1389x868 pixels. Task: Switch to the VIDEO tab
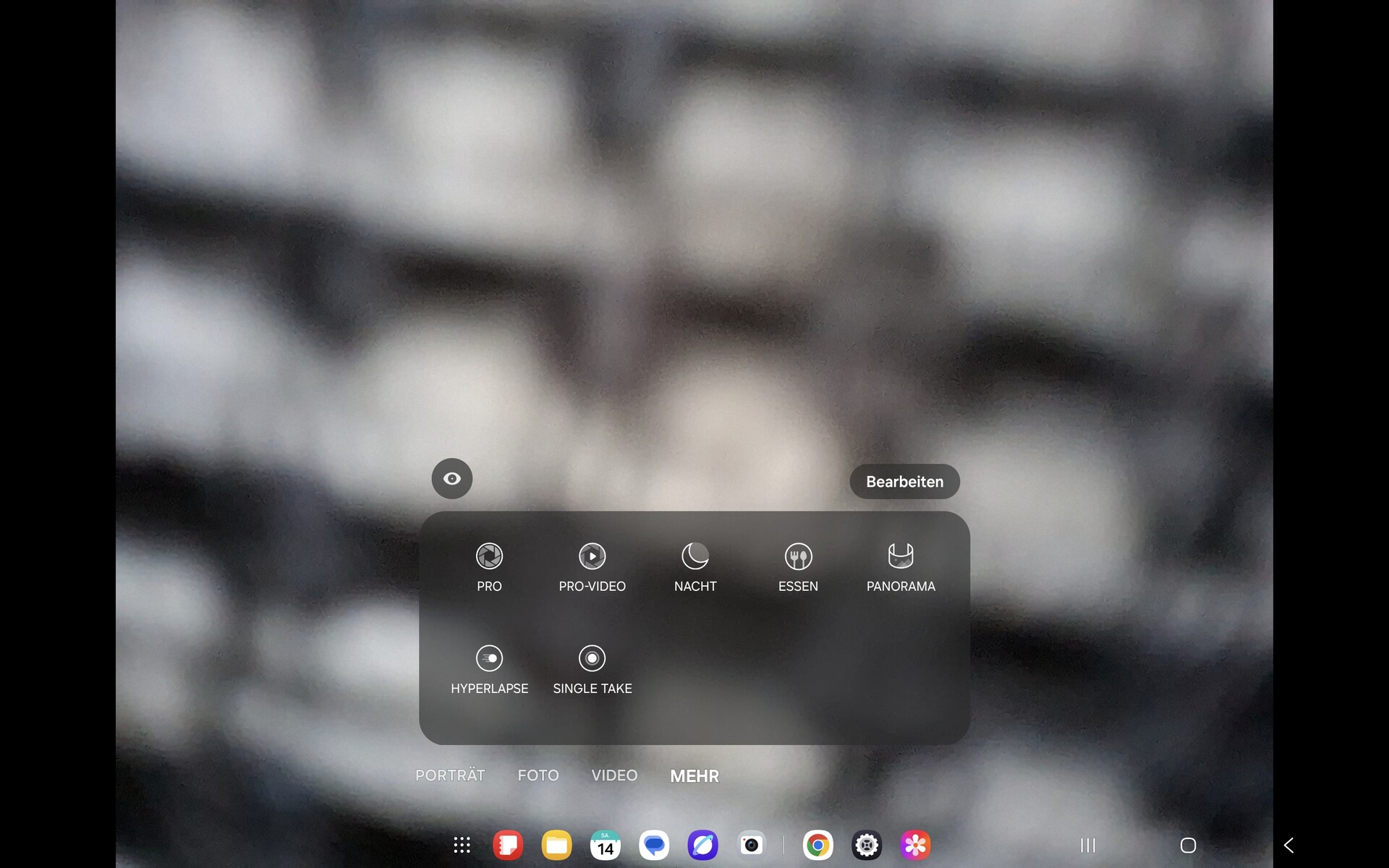coord(614,775)
